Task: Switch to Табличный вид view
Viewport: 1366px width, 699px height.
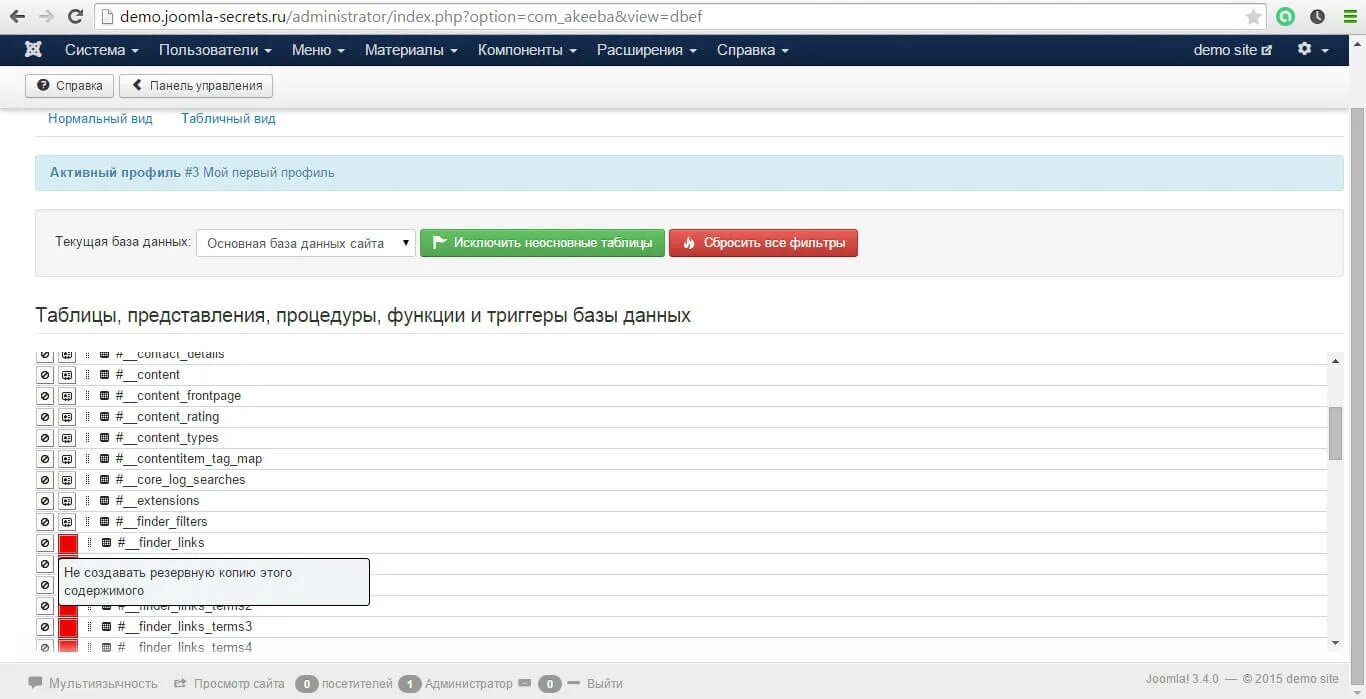Action: (228, 118)
